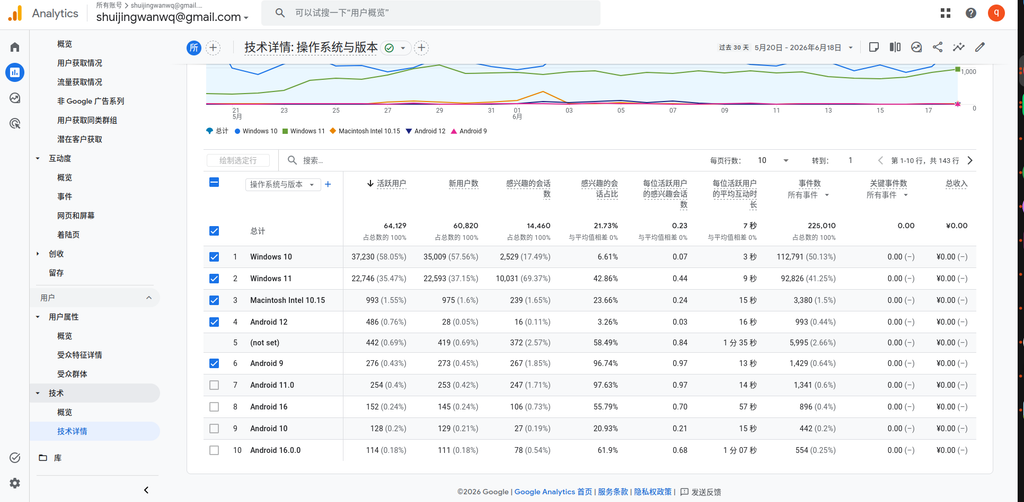
Task: Click the Macintosh Intel 10.15 orange legend swatch
Action: click(333, 131)
